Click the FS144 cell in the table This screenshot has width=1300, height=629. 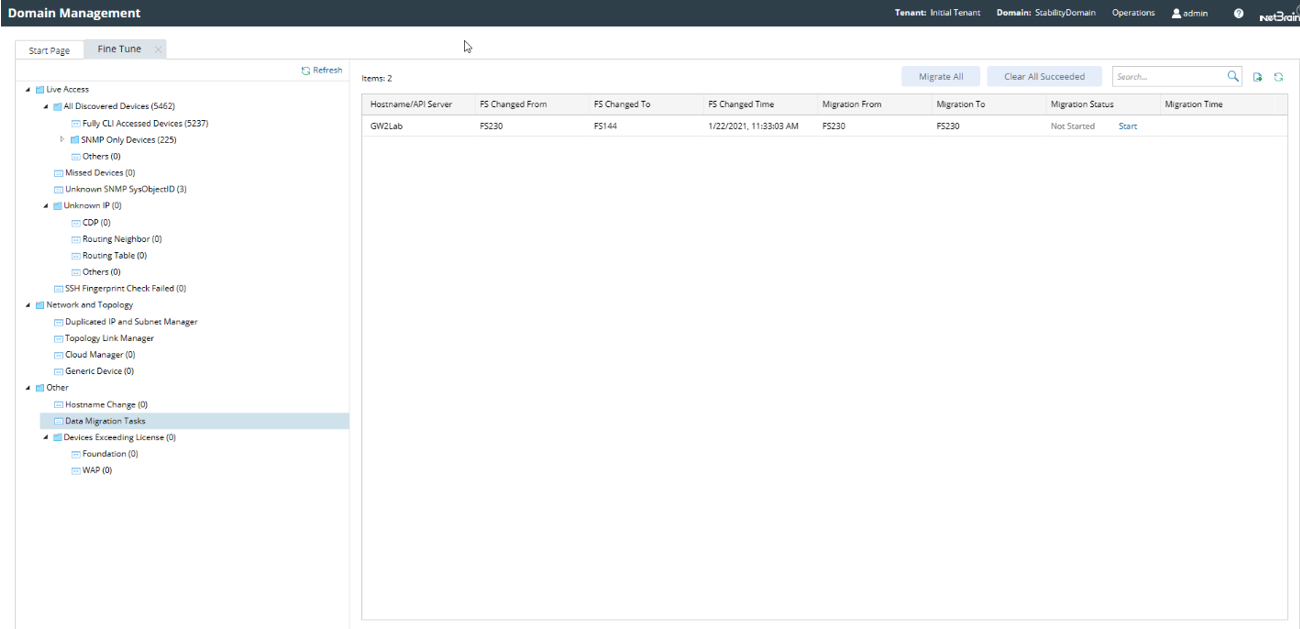(605, 126)
